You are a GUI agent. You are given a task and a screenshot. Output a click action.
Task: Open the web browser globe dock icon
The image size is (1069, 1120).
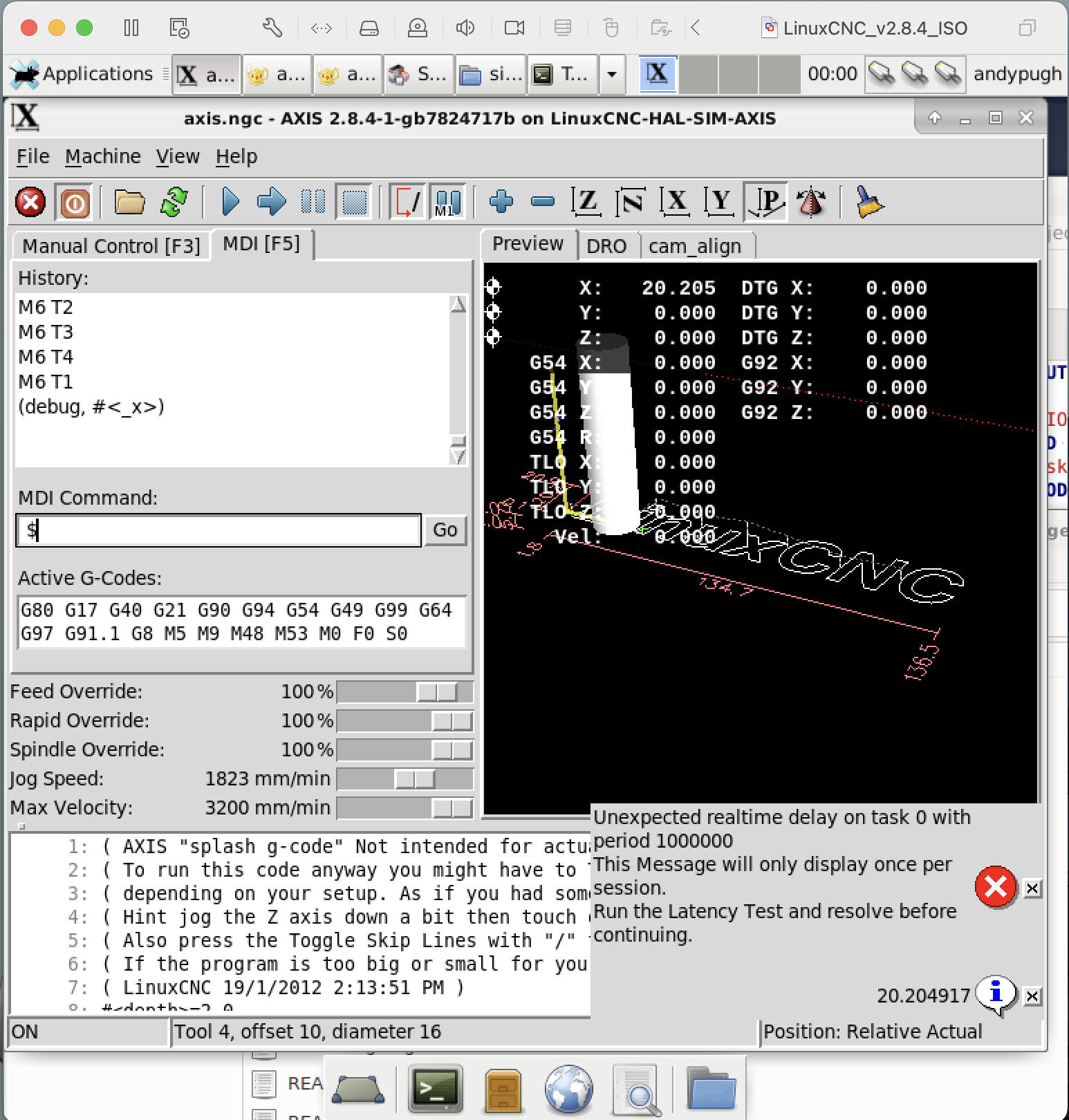pos(568,1090)
